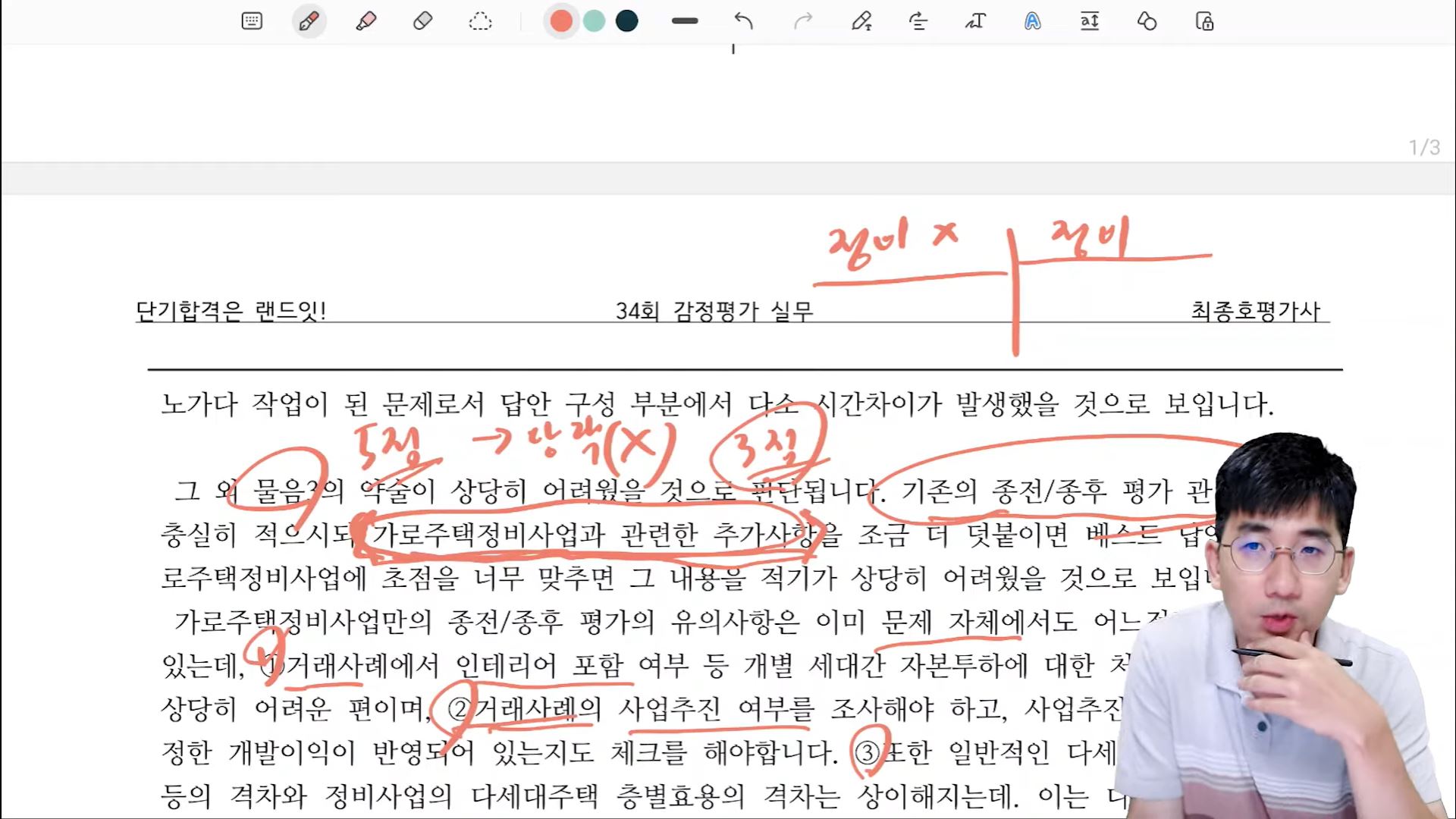Open the pen stroke thickness setting
Image resolution: width=1456 pixels, height=819 pixels.
point(685,21)
